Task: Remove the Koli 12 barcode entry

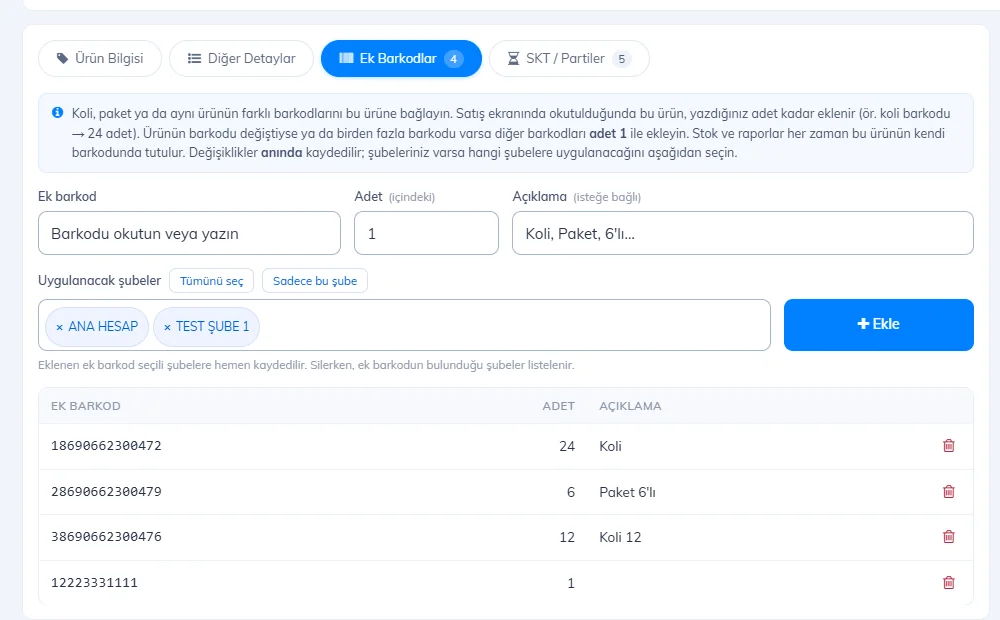Action: (948, 537)
